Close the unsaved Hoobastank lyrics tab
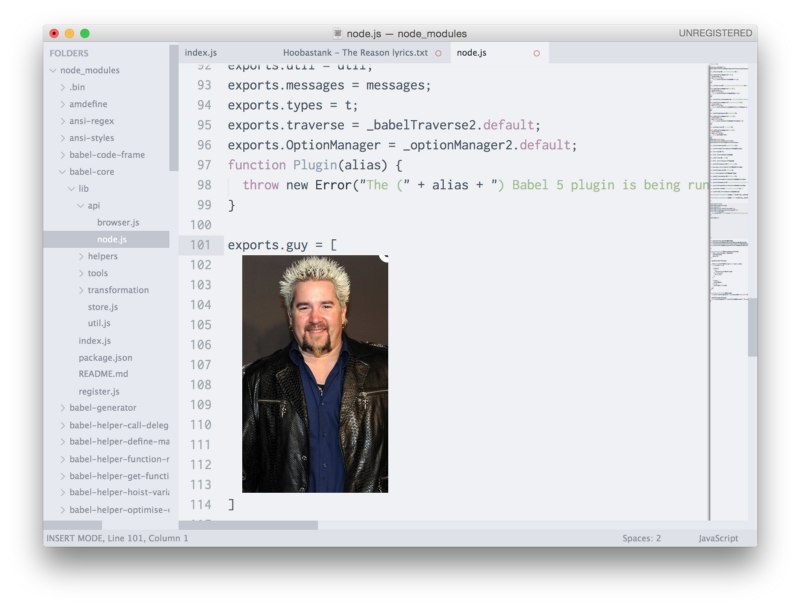Viewport: 800px width, 607px height. point(438,53)
